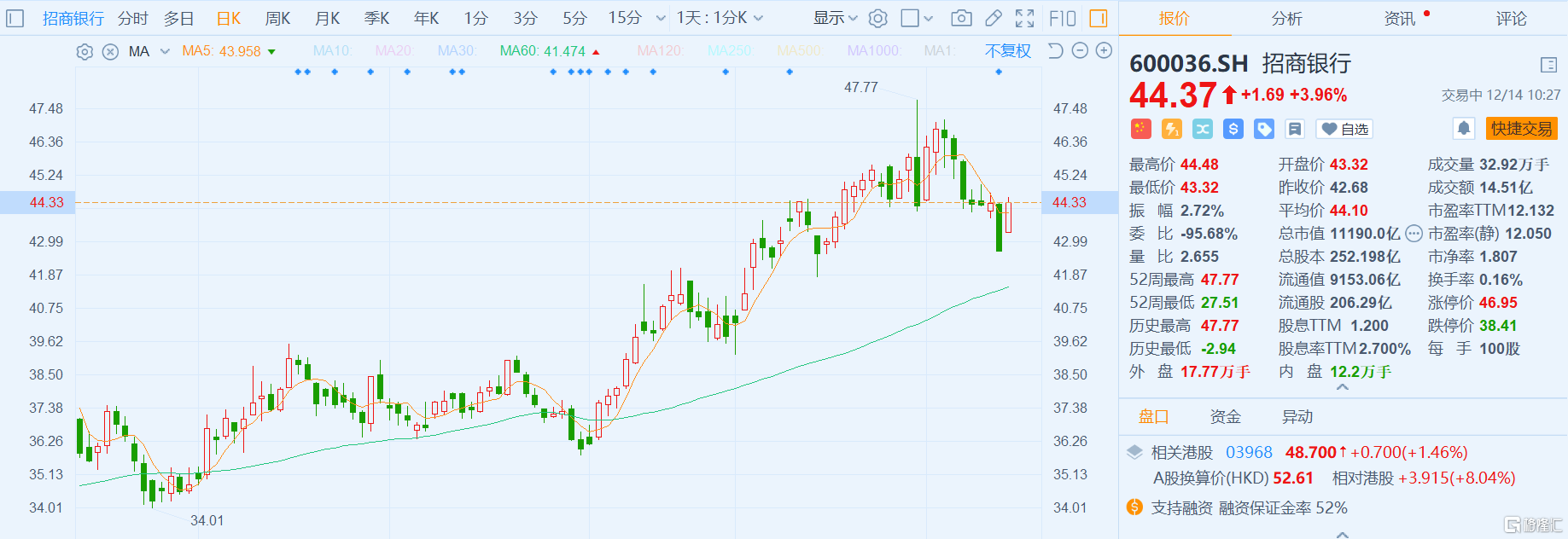Viewport: 1568px width, 539px height.
Task: Toggle the orange right panel icon
Action: tap(1099, 18)
